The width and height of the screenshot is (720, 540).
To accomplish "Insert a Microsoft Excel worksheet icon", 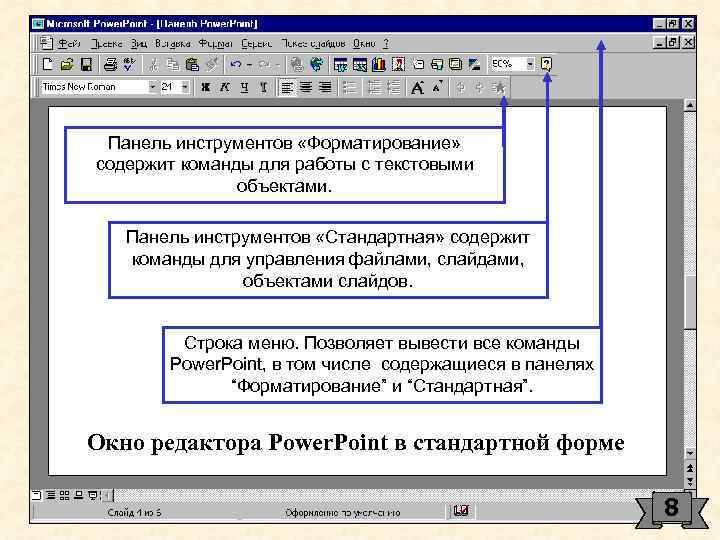I will (360, 64).
